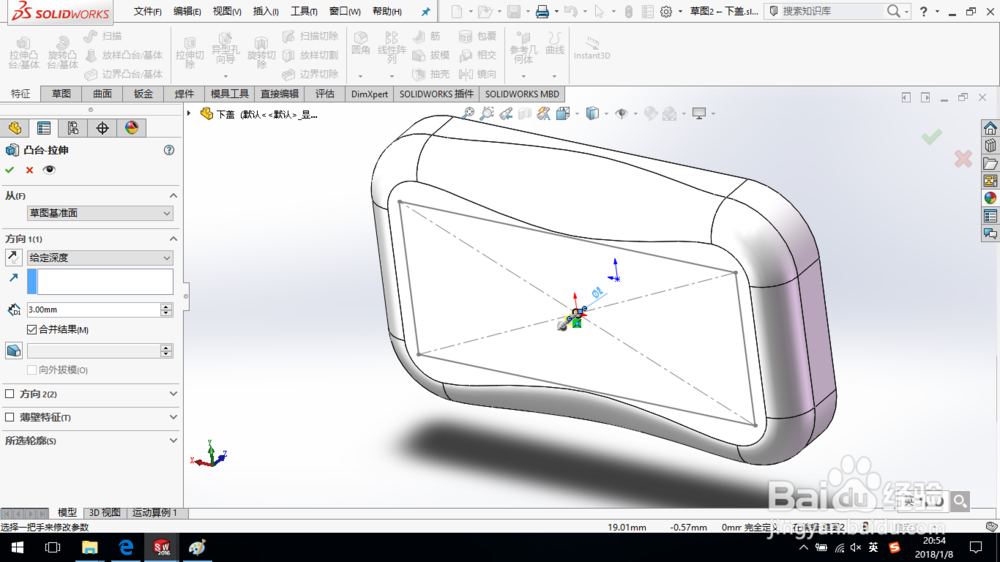The image size is (1000, 562).
Task: Click the direction of extrusion selection box
Action: click(100, 281)
